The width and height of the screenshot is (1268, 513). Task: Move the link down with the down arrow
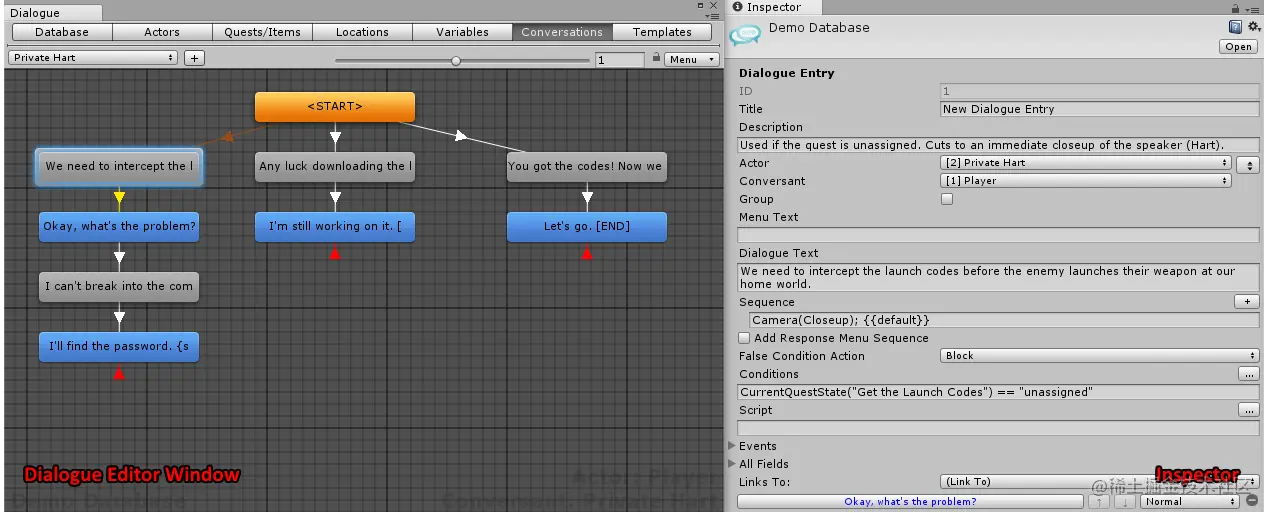pyautogui.click(x=1127, y=501)
